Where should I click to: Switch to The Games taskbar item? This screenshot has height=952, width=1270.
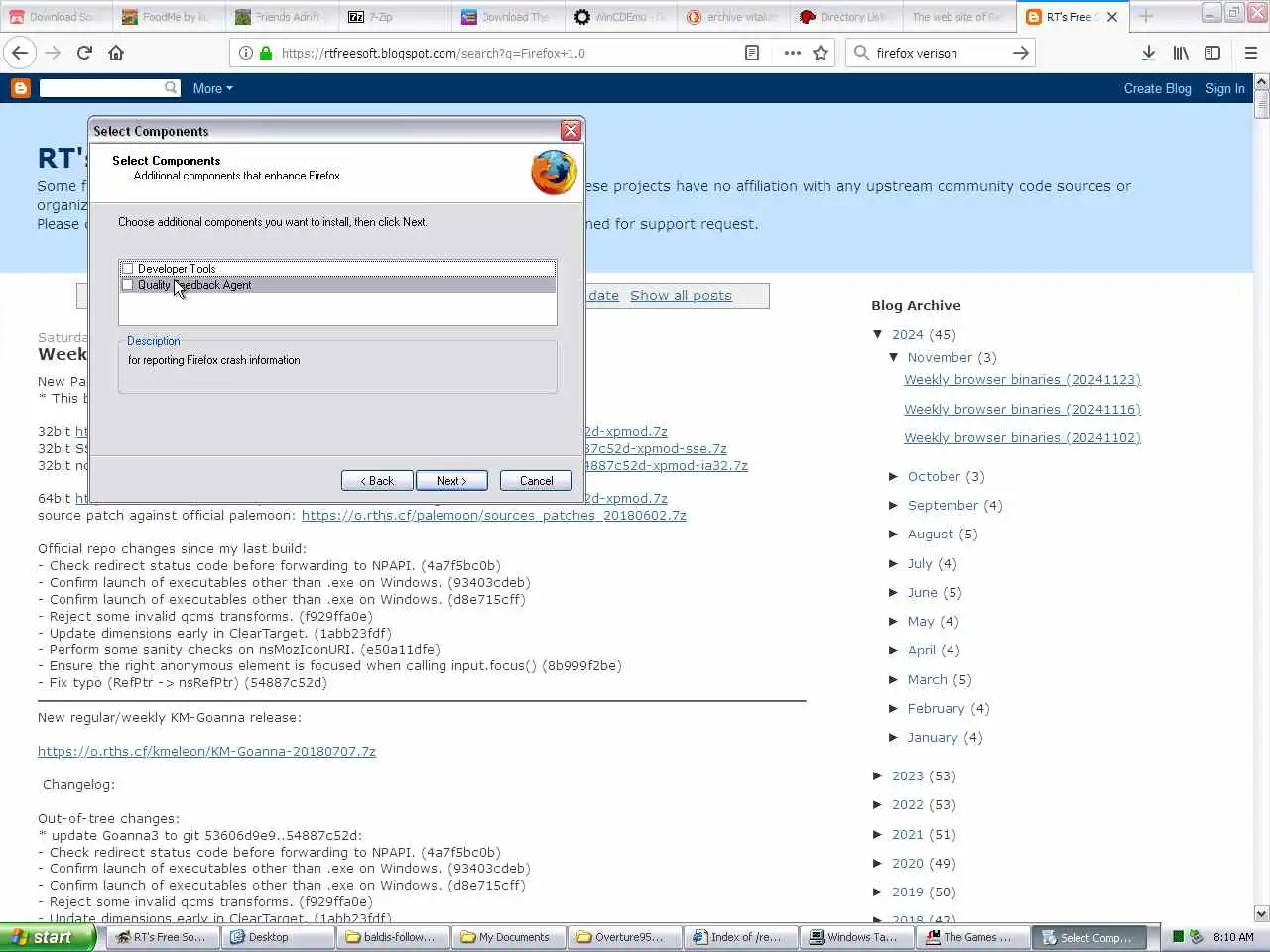972,937
